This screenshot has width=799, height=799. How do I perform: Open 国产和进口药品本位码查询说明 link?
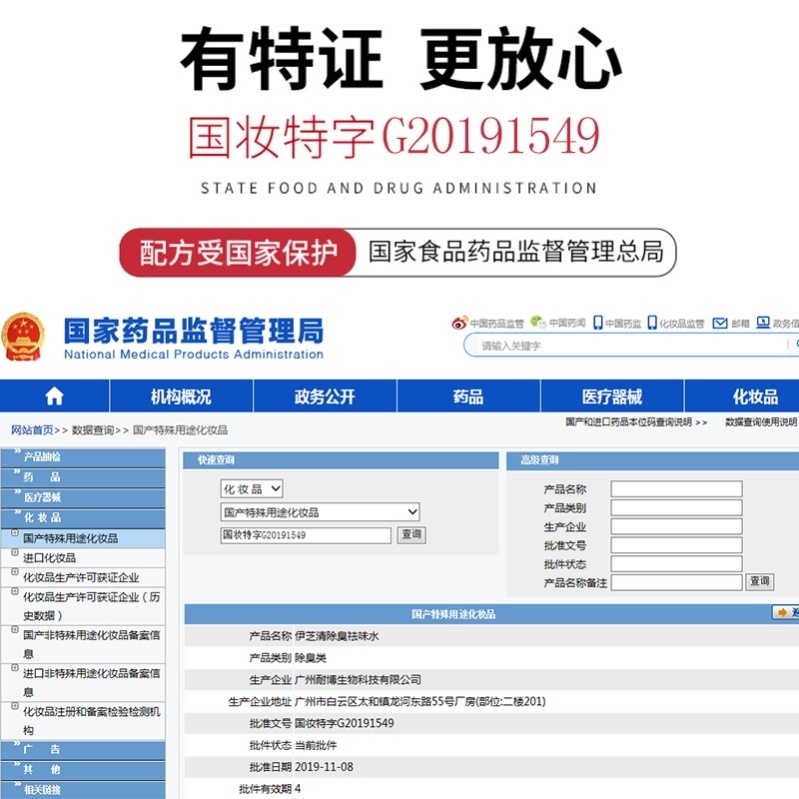pyautogui.click(x=628, y=422)
